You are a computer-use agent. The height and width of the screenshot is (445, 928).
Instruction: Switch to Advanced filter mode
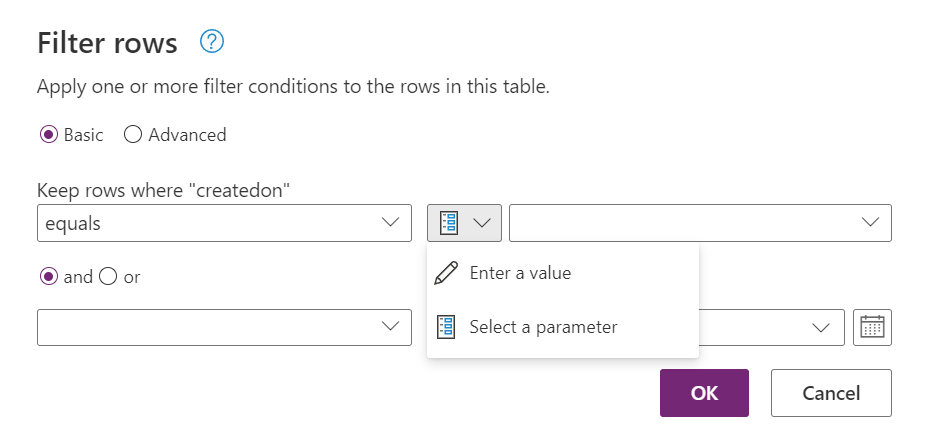(133, 135)
